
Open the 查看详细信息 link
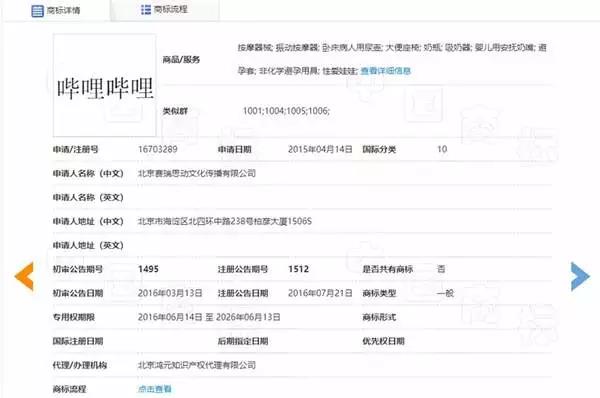385,71
